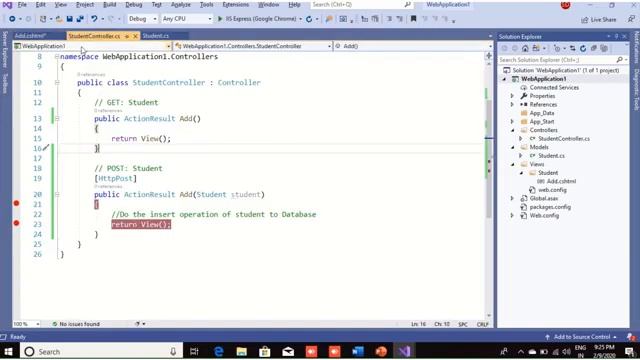Select StudentController.cs in Solution Explorer
640x360 pixels.
click(x=564, y=139)
